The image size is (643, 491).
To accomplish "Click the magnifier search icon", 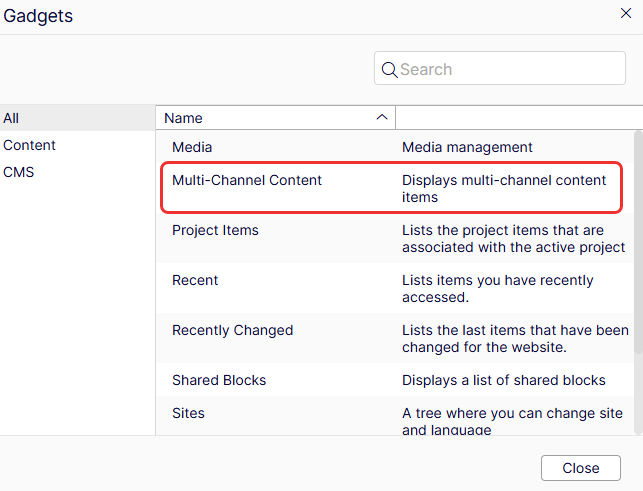I will click(x=389, y=69).
